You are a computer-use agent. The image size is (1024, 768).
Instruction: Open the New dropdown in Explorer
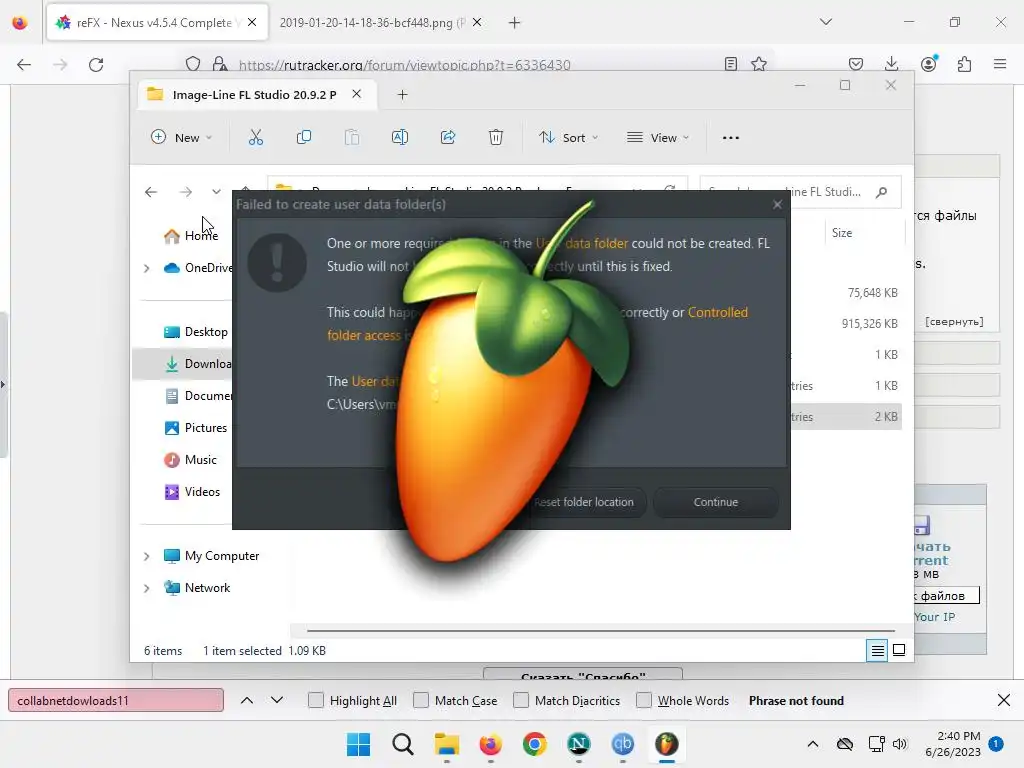(182, 138)
